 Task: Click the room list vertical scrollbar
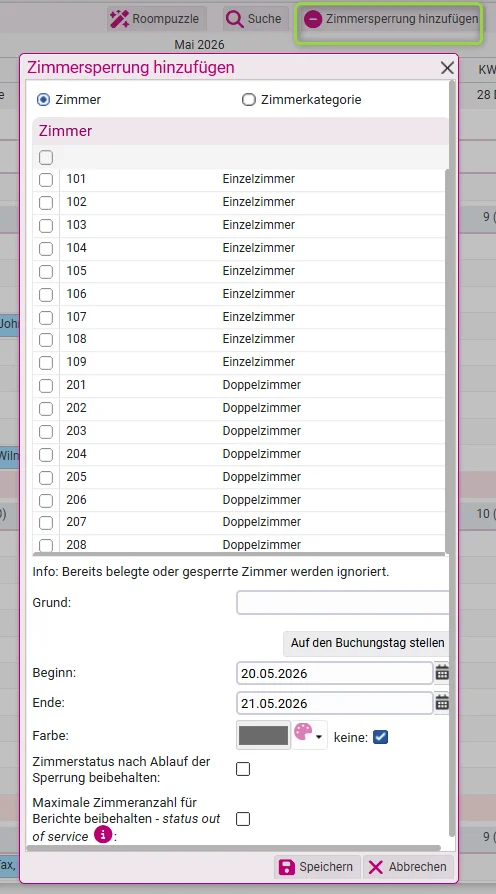[x=447, y=359]
